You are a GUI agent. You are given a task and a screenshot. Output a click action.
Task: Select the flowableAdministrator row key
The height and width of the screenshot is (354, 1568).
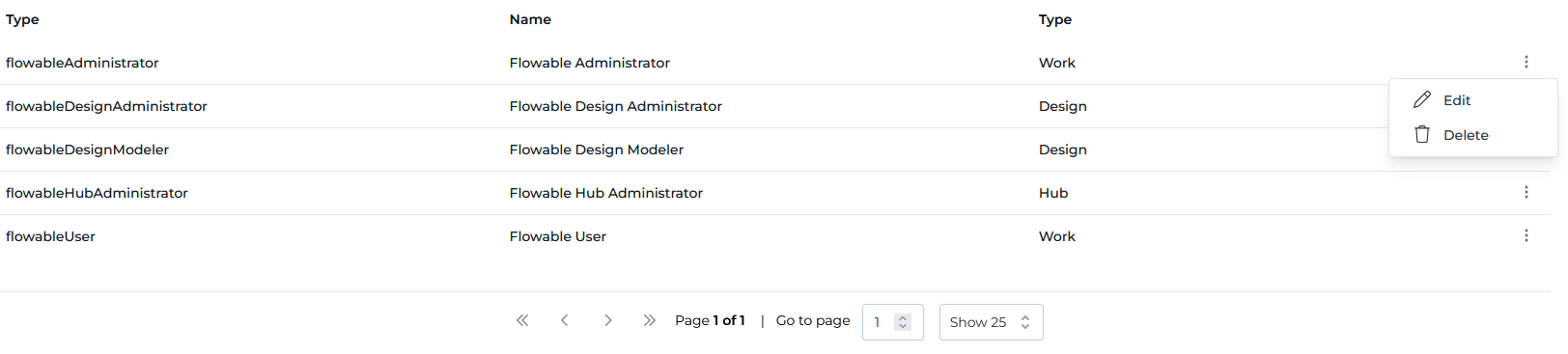[82, 63]
